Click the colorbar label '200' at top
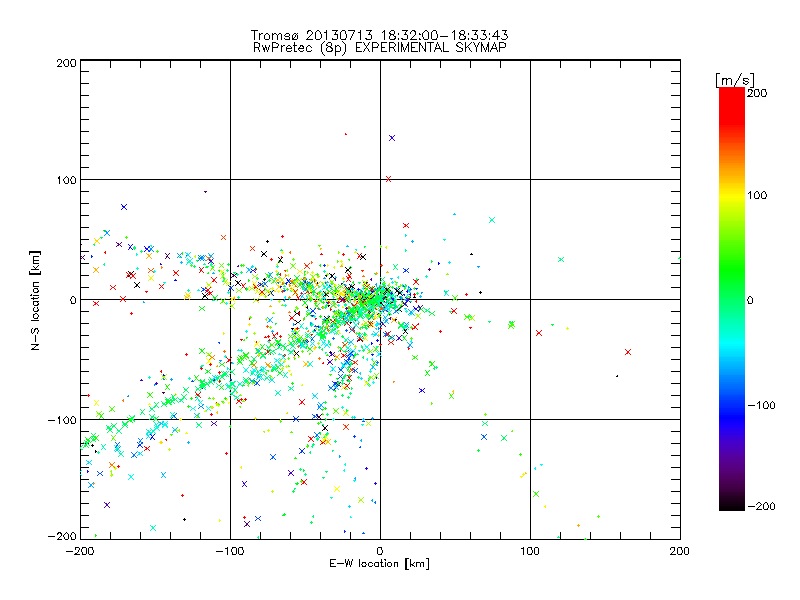 [757, 93]
